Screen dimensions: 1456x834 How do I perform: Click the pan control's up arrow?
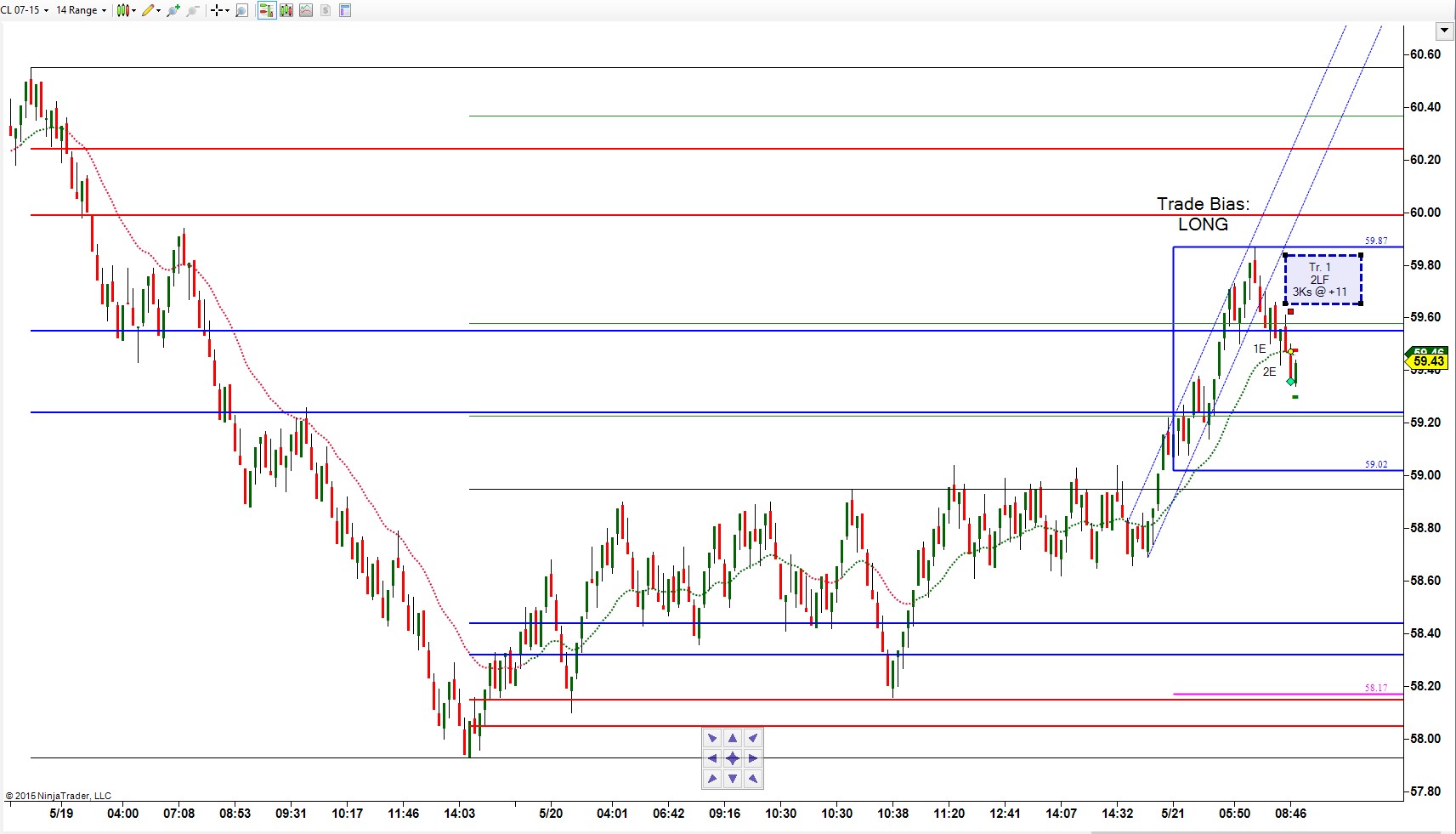pyautogui.click(x=733, y=738)
